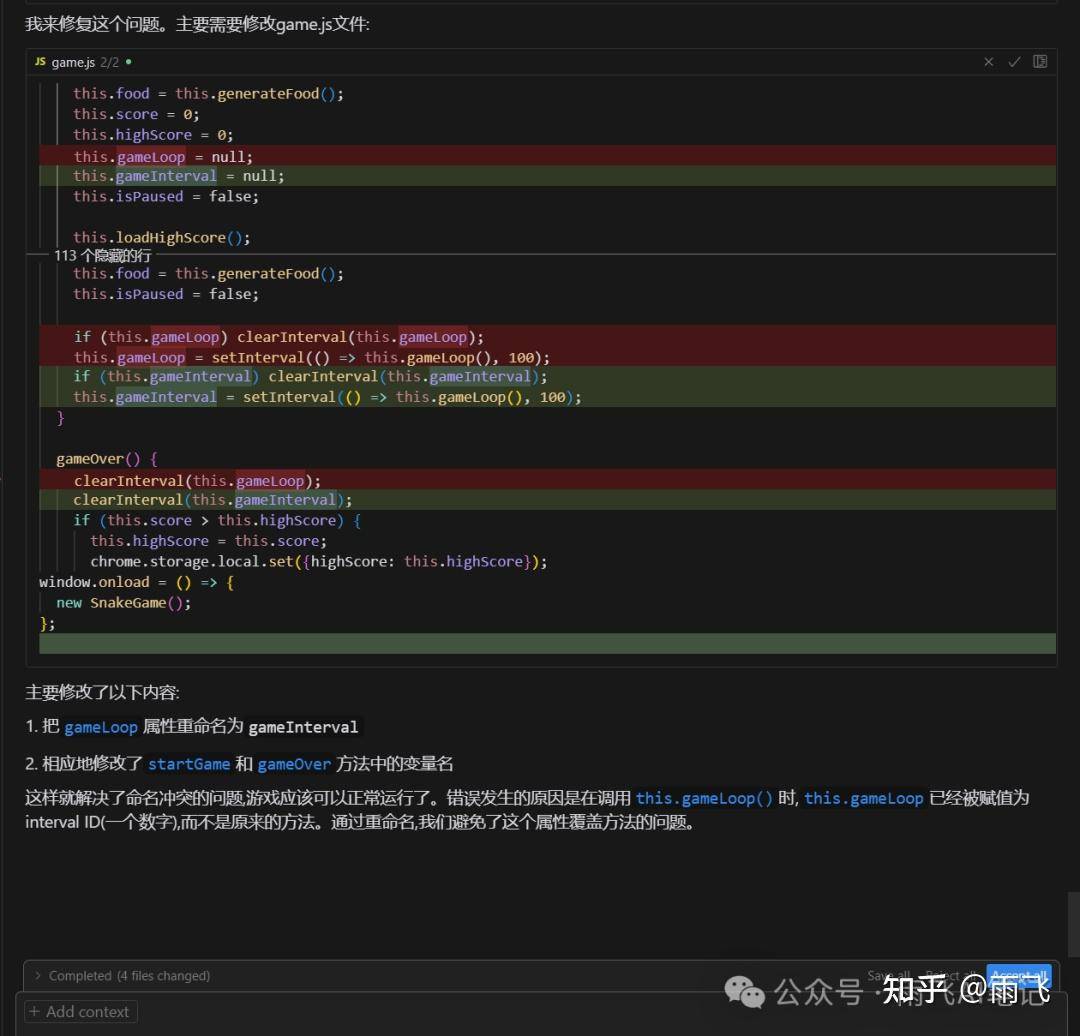Click the 2/2 change counter next to game.js

click(x=110, y=62)
